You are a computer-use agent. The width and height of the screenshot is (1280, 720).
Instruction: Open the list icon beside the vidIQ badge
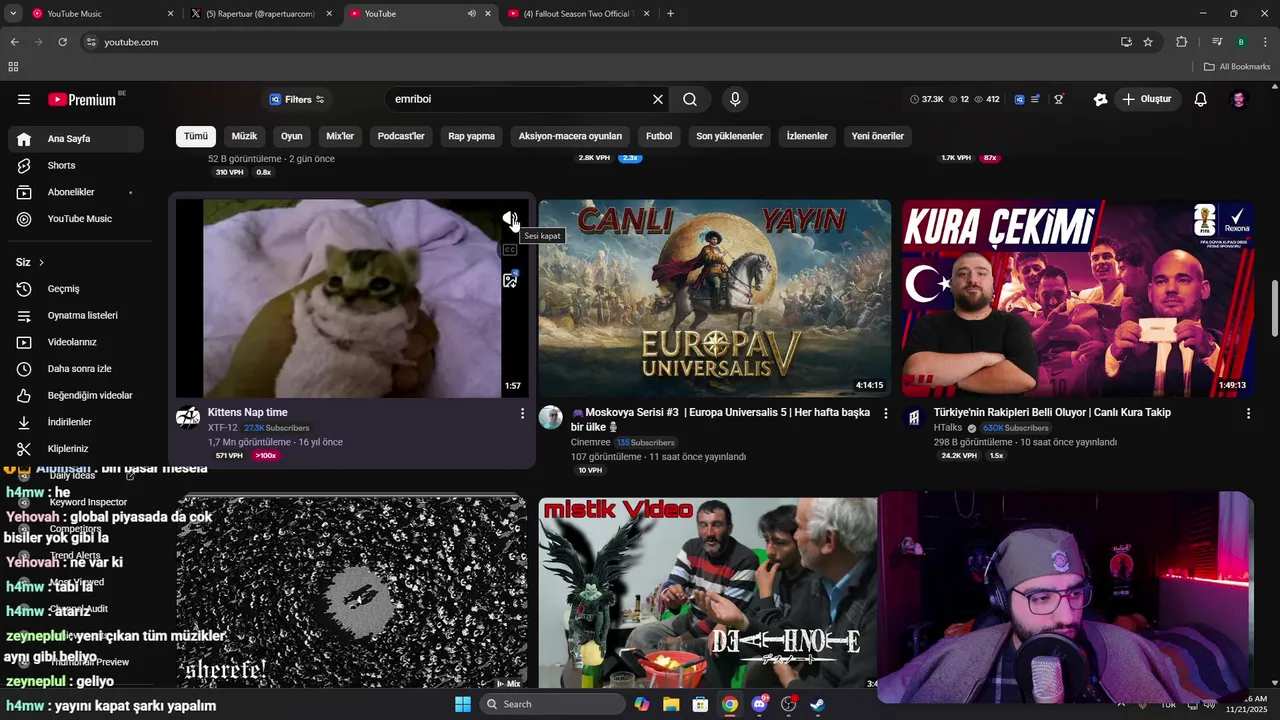click(x=1035, y=99)
